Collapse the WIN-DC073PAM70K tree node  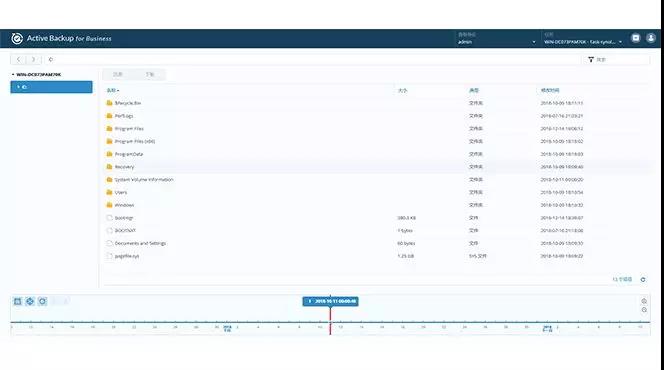(13, 75)
